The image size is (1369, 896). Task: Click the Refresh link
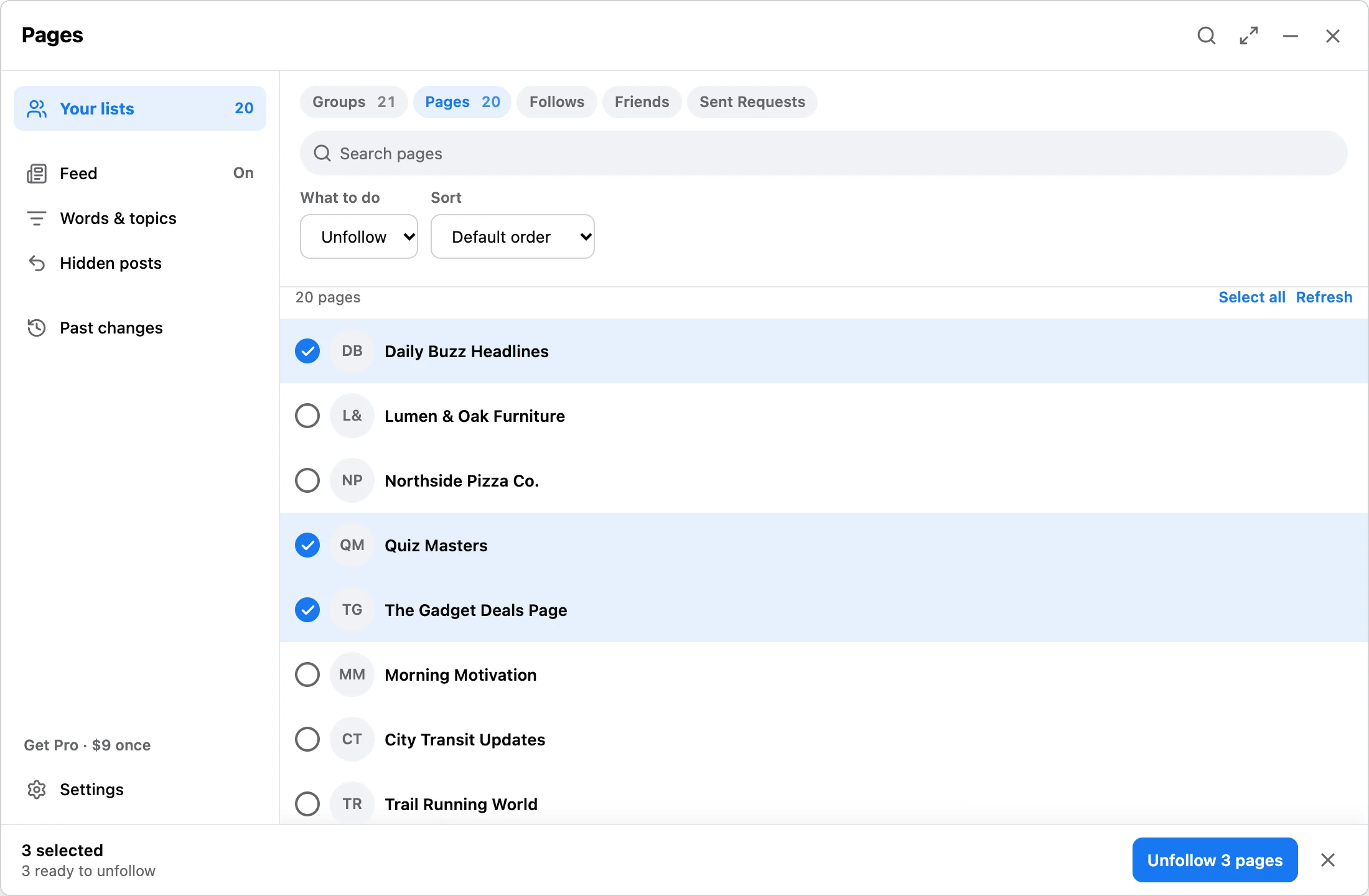(x=1324, y=297)
